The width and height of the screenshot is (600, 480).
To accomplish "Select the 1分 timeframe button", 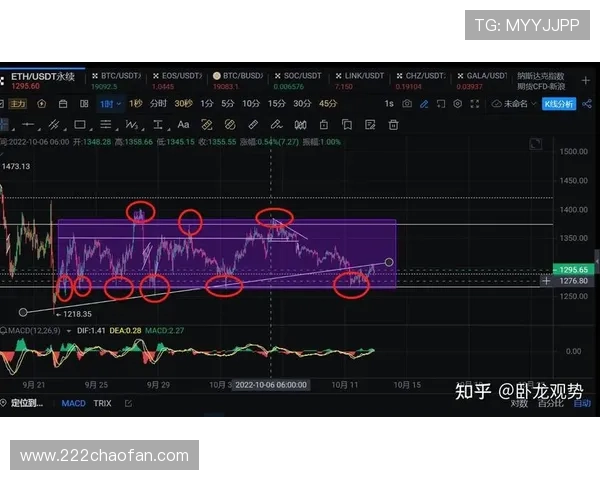I will coord(207,103).
